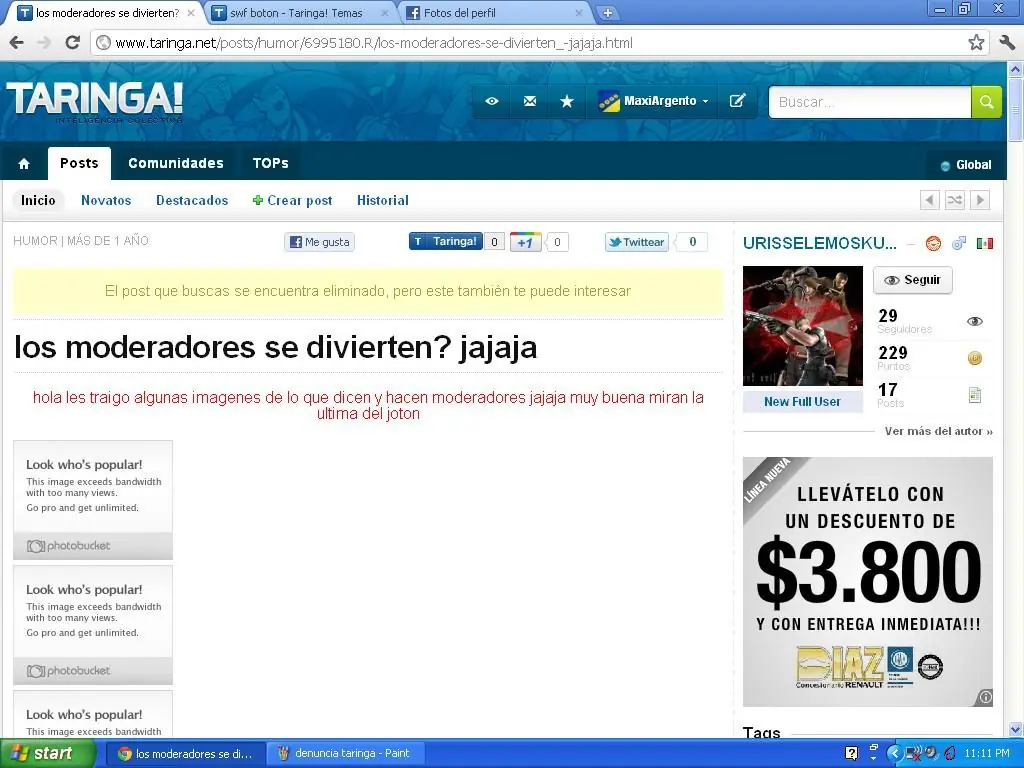Click the green search magnifier button
The width and height of the screenshot is (1024, 768).
coord(986,102)
